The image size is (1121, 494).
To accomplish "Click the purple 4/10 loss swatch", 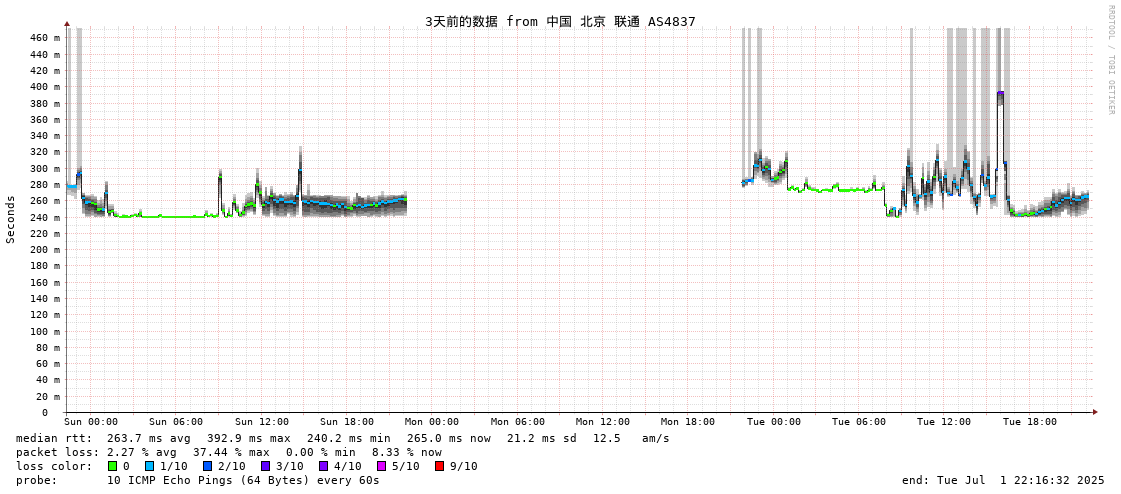I will tap(324, 466).
